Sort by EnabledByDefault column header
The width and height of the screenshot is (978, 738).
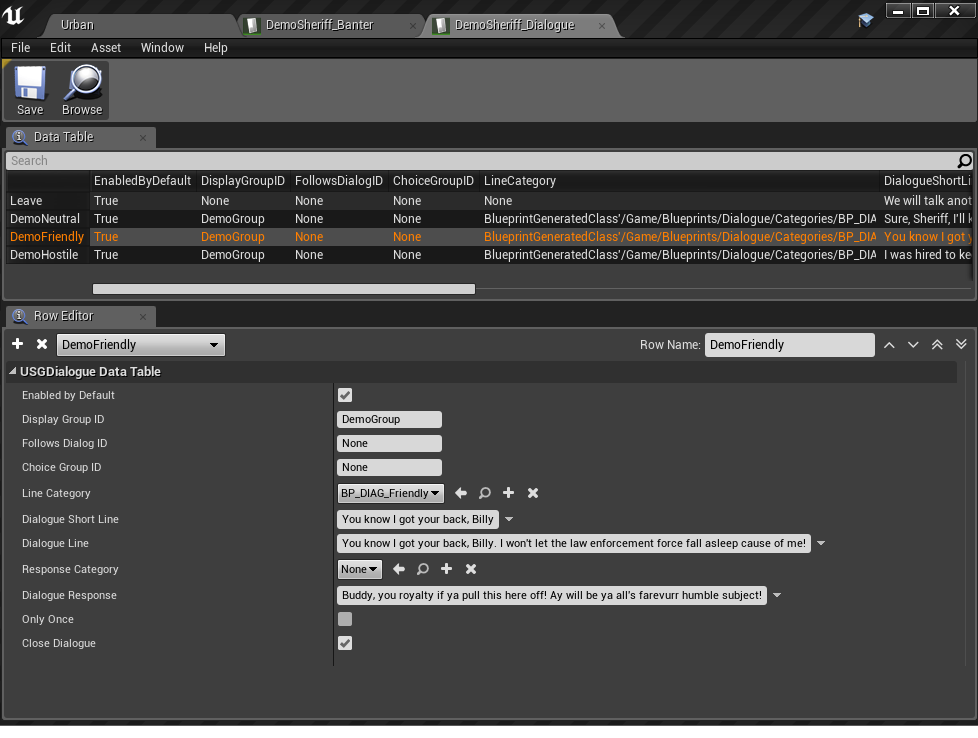click(142, 181)
